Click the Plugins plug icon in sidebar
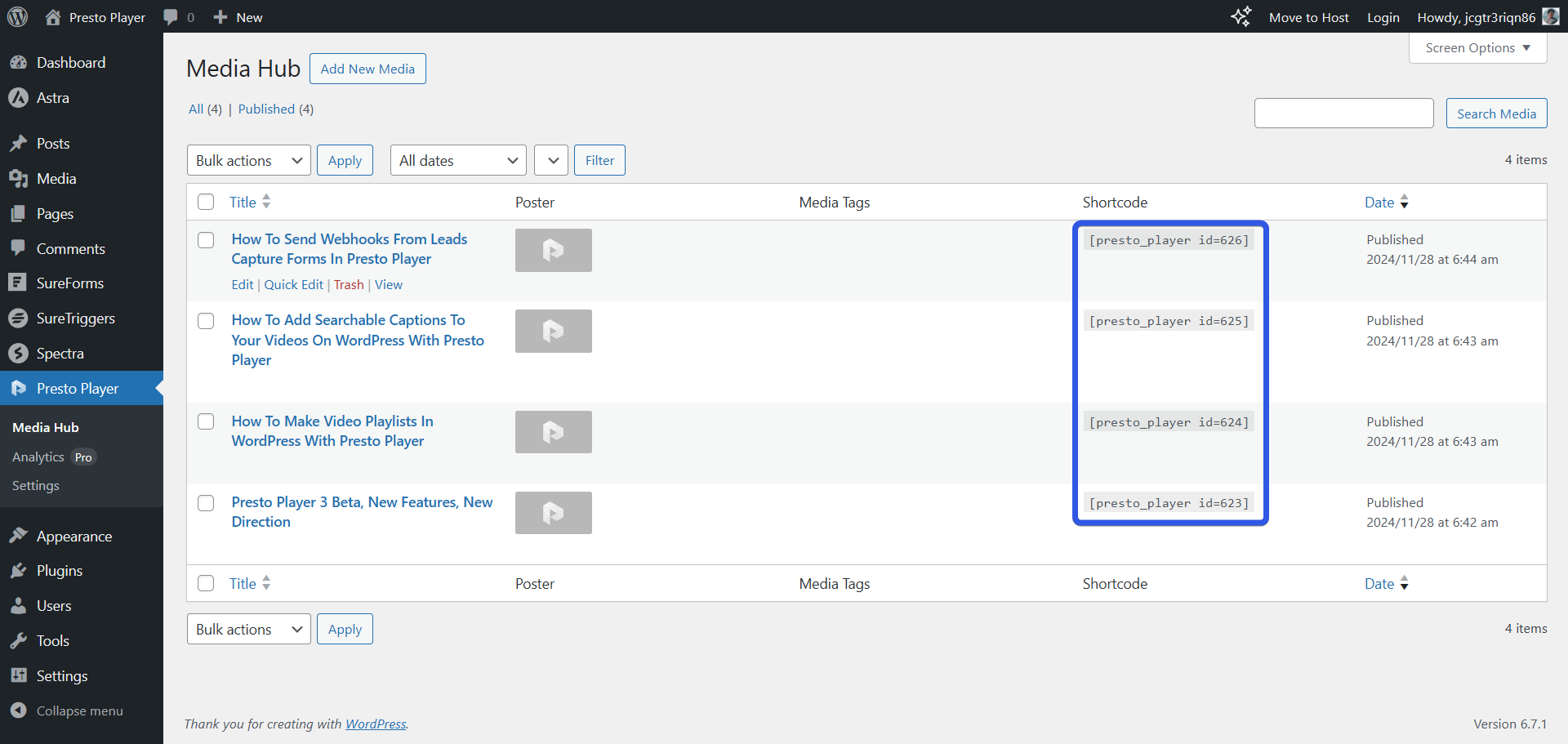This screenshot has height=744, width=1568. (x=18, y=571)
